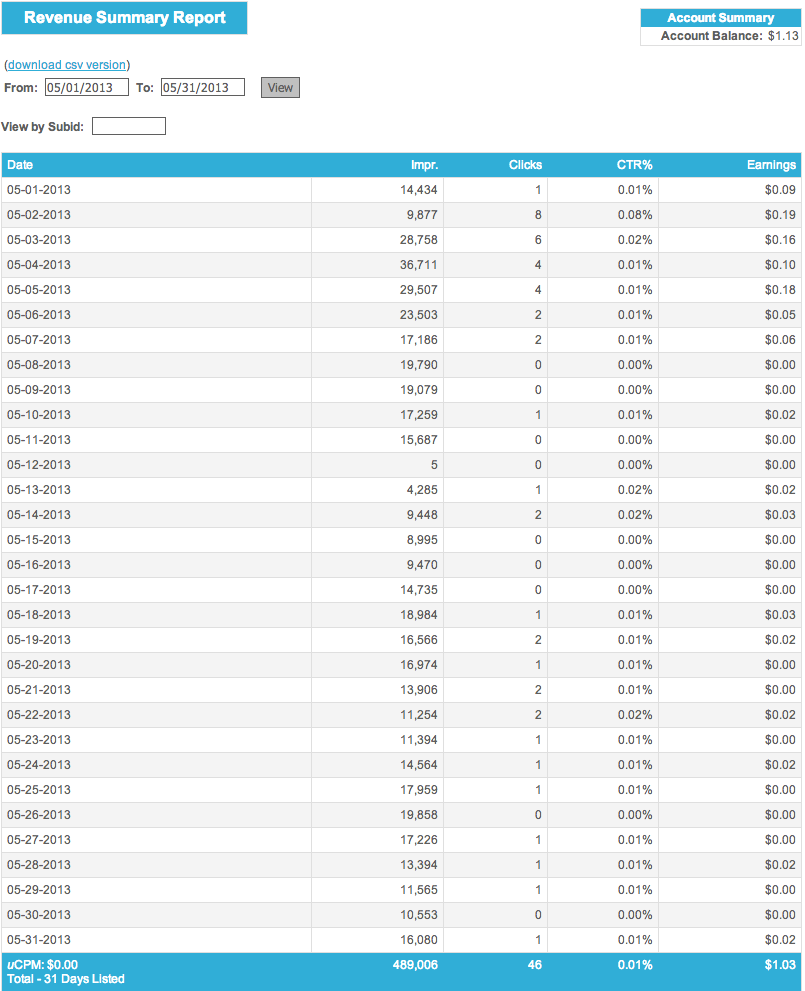Click the 05-08-2013 date cell
The image size is (805, 991).
(39, 365)
